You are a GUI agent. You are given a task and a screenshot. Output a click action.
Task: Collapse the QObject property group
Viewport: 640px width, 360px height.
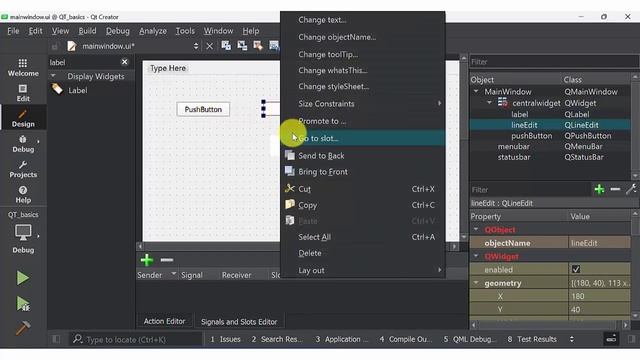pyautogui.click(x=476, y=229)
